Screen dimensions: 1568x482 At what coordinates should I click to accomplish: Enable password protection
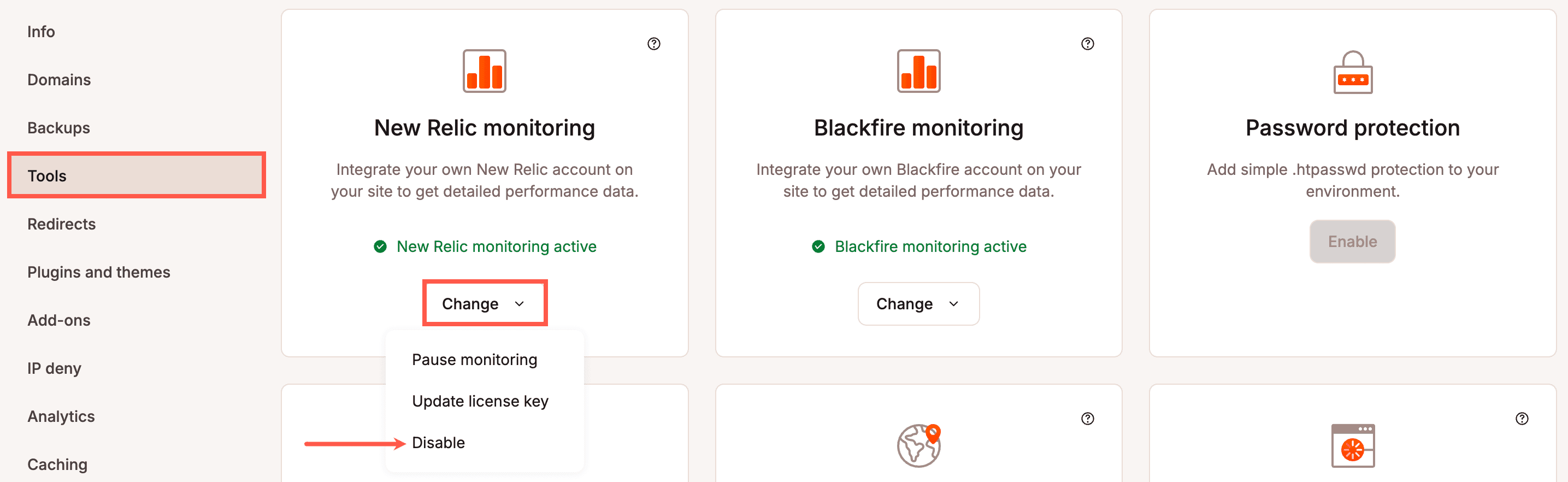(x=1353, y=241)
